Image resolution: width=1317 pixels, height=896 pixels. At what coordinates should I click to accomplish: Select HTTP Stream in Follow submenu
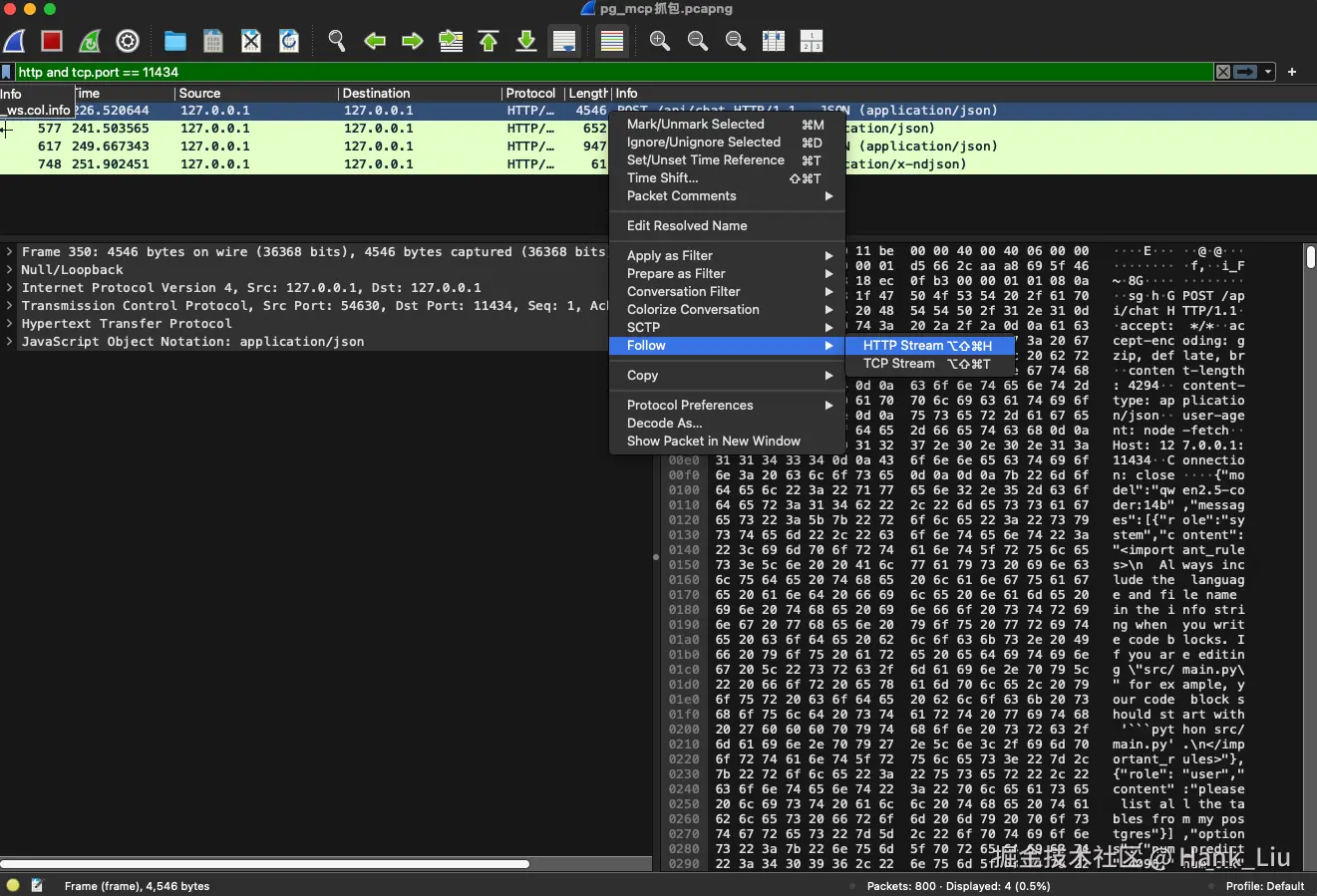929,346
